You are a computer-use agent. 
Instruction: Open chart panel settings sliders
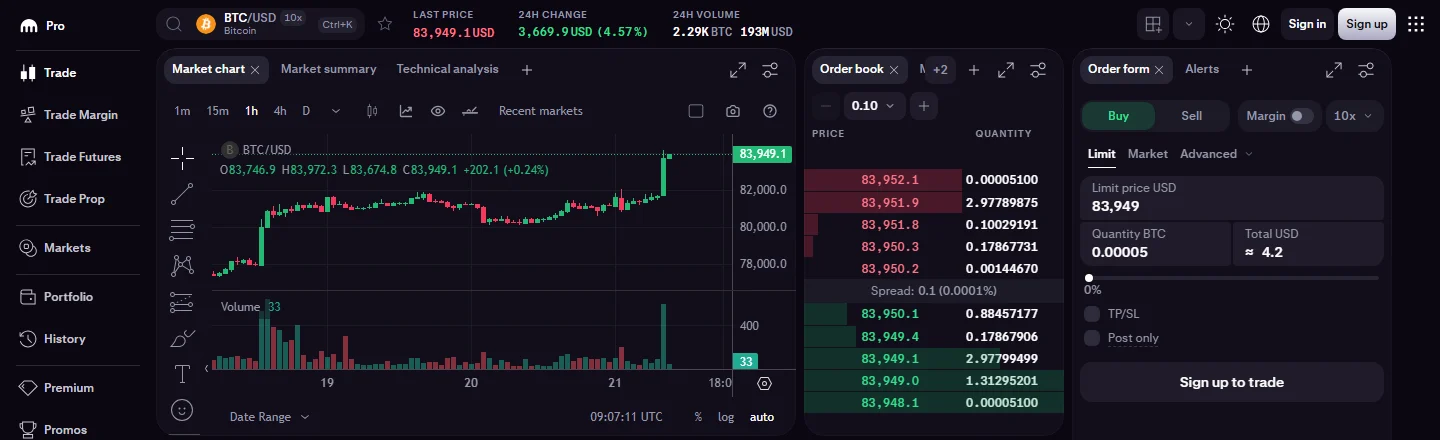coord(770,70)
